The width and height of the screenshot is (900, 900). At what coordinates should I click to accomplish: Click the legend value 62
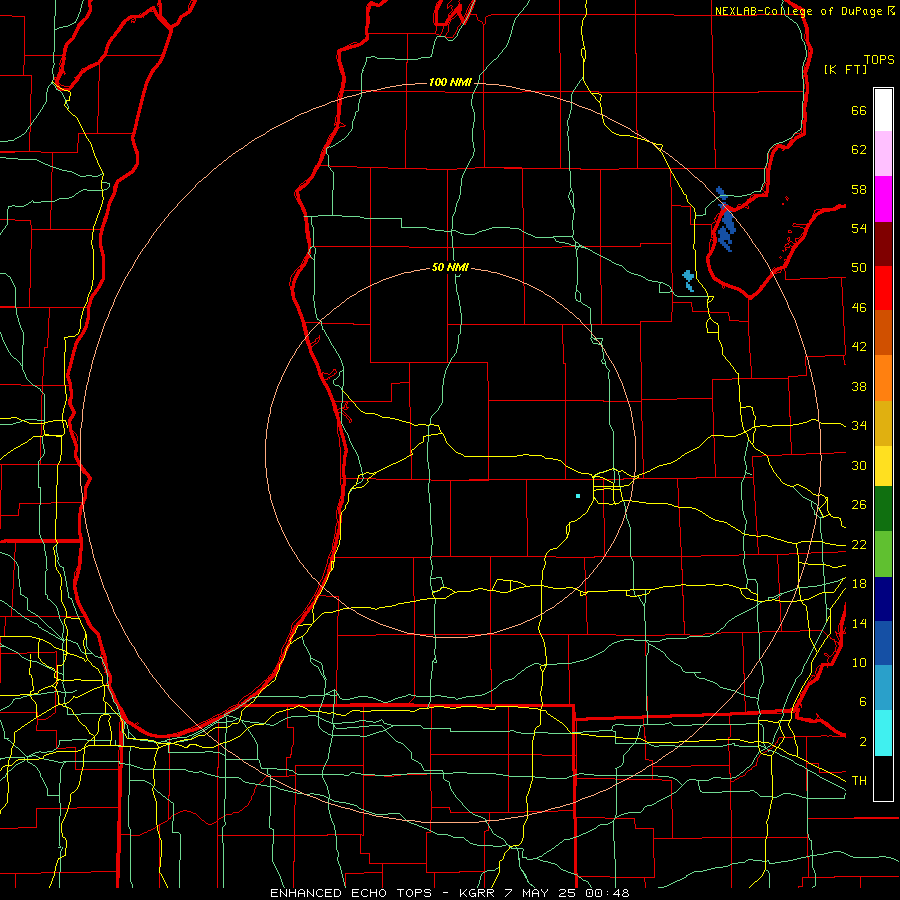click(x=859, y=150)
